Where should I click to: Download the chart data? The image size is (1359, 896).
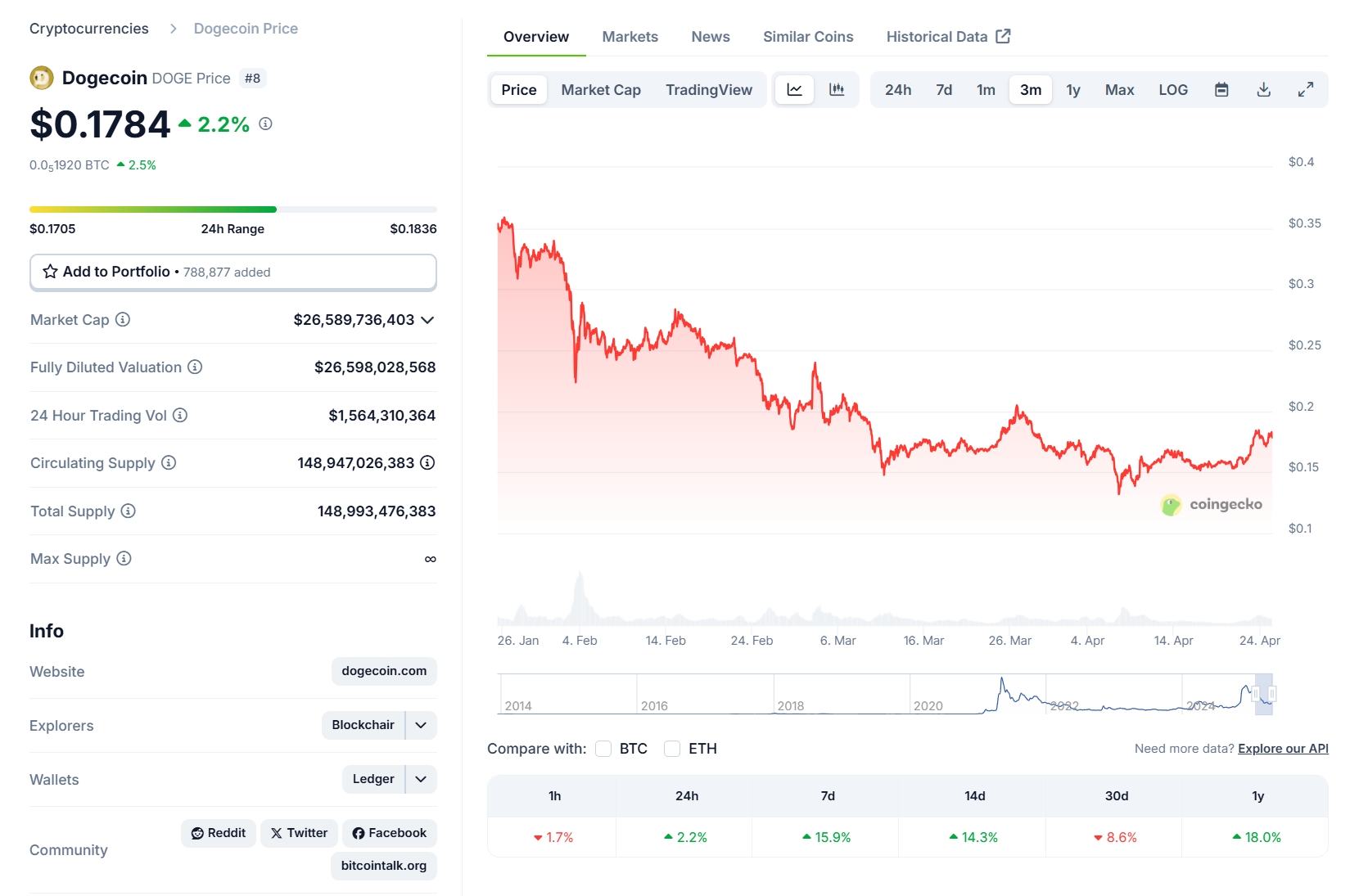point(1263,89)
